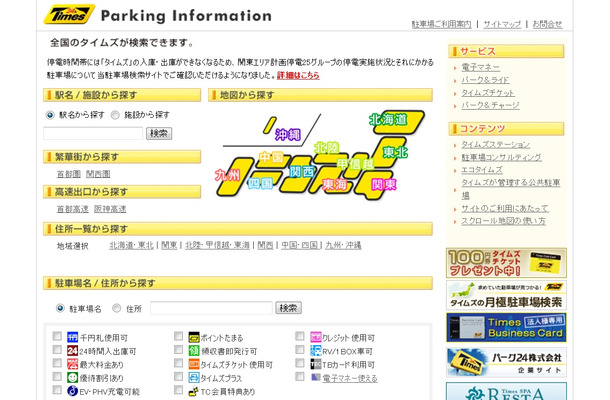
Task: Click the RV/1BOX車可 icon
Action: (x=316, y=350)
